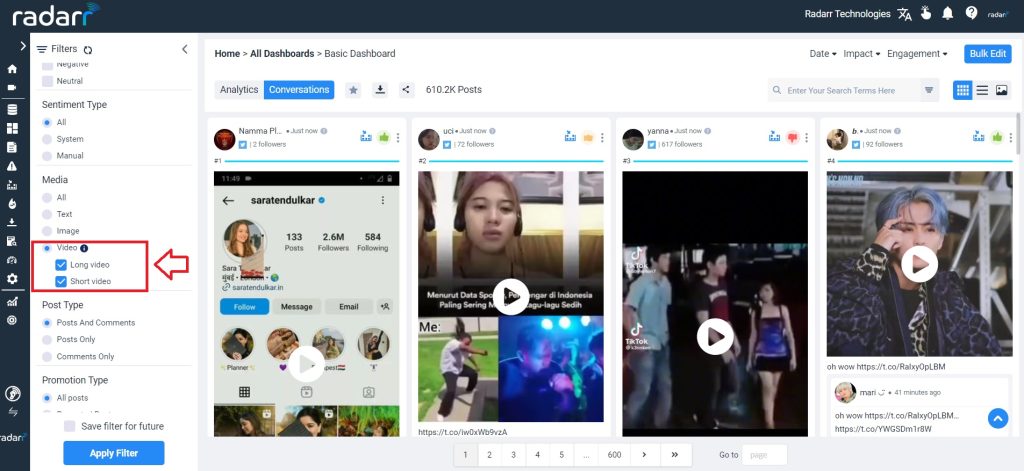The width and height of the screenshot is (1024, 471).
Task: Select Image media filter
Action: click(47, 231)
